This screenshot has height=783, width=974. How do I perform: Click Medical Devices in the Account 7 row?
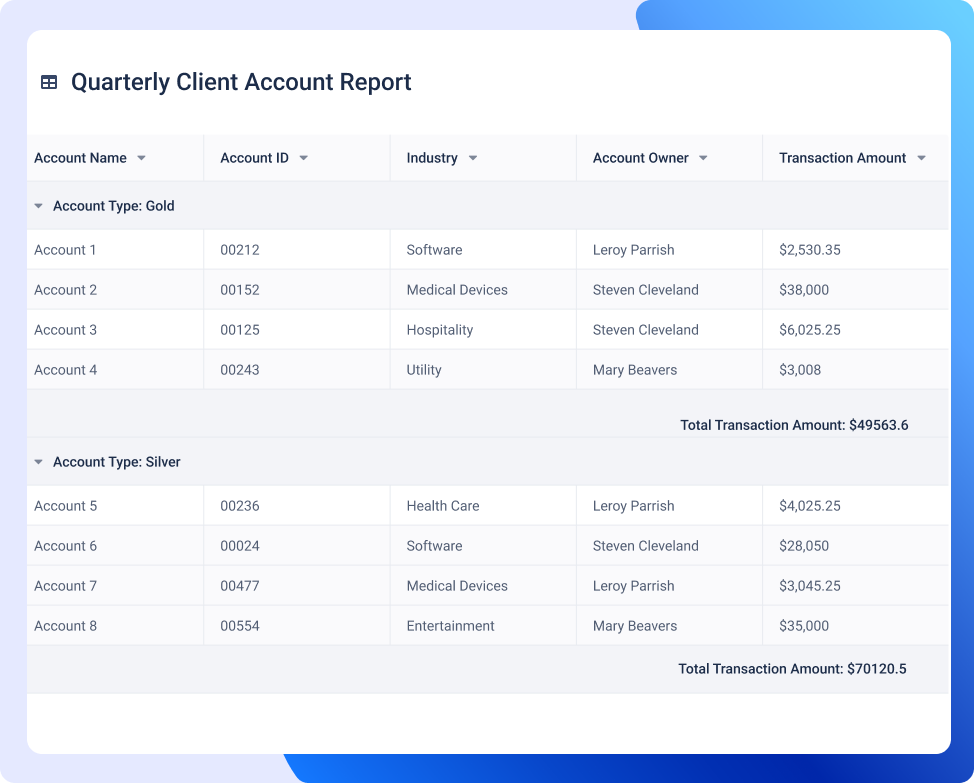pyautogui.click(x=457, y=586)
